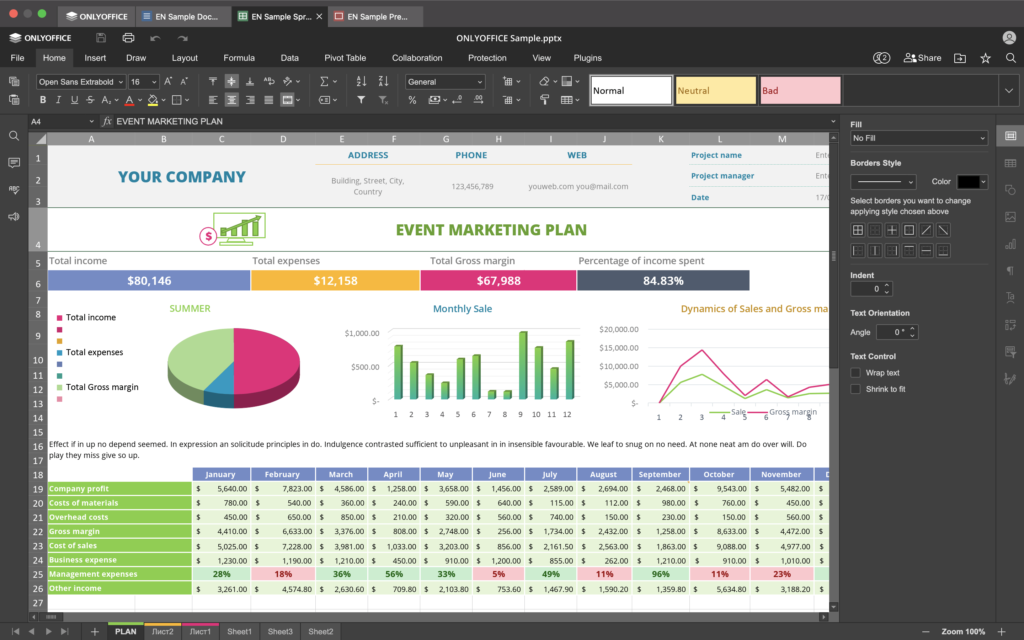Open chart settings in right sidebar

click(1010, 244)
